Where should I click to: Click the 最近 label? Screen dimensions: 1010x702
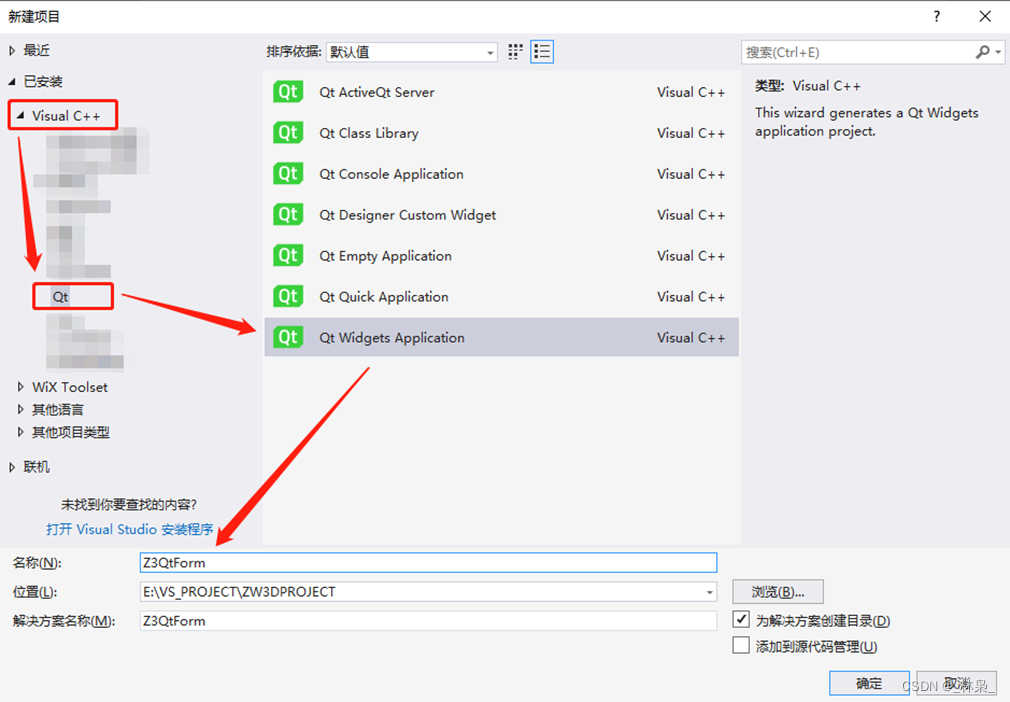tap(37, 50)
